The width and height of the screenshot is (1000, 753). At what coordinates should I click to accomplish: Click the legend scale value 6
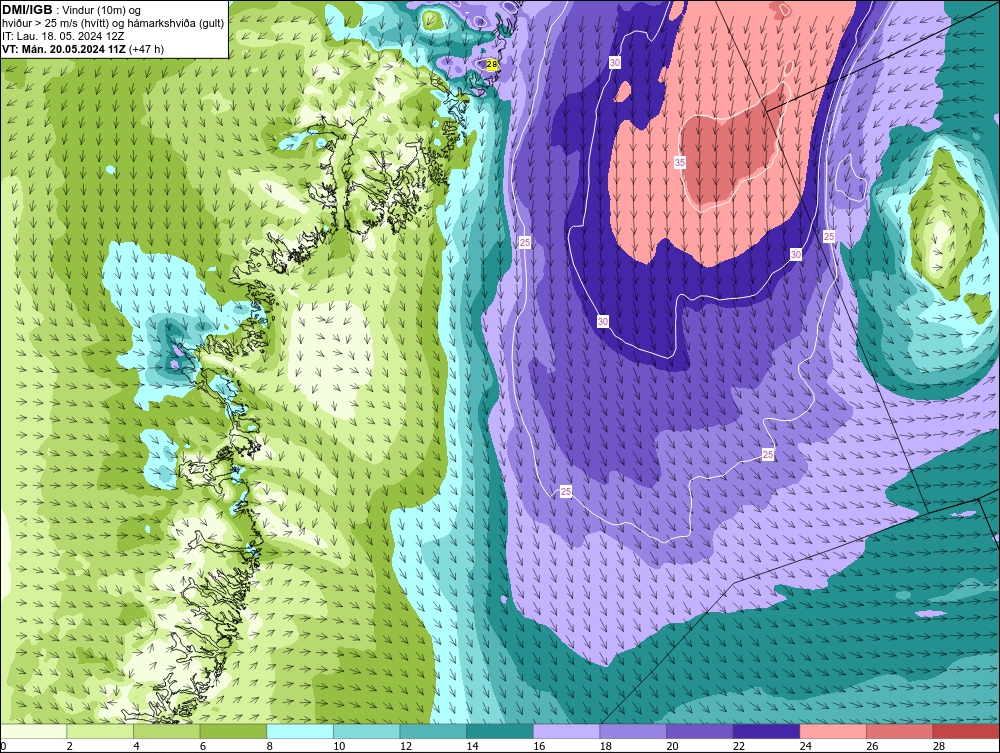pos(203,746)
